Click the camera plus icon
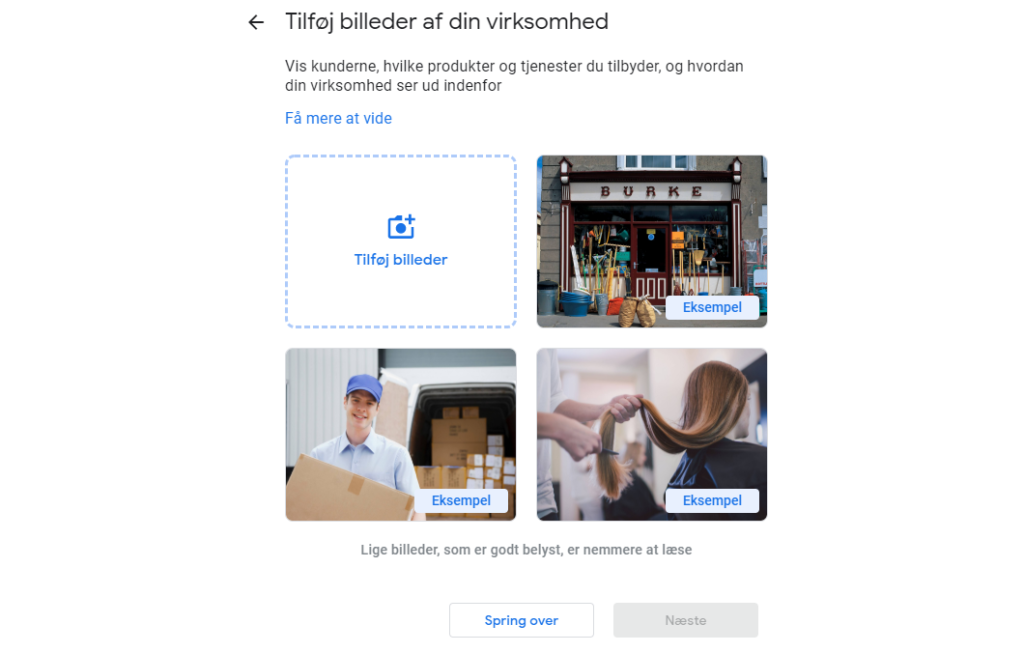The height and width of the screenshot is (653, 1024). [401, 226]
